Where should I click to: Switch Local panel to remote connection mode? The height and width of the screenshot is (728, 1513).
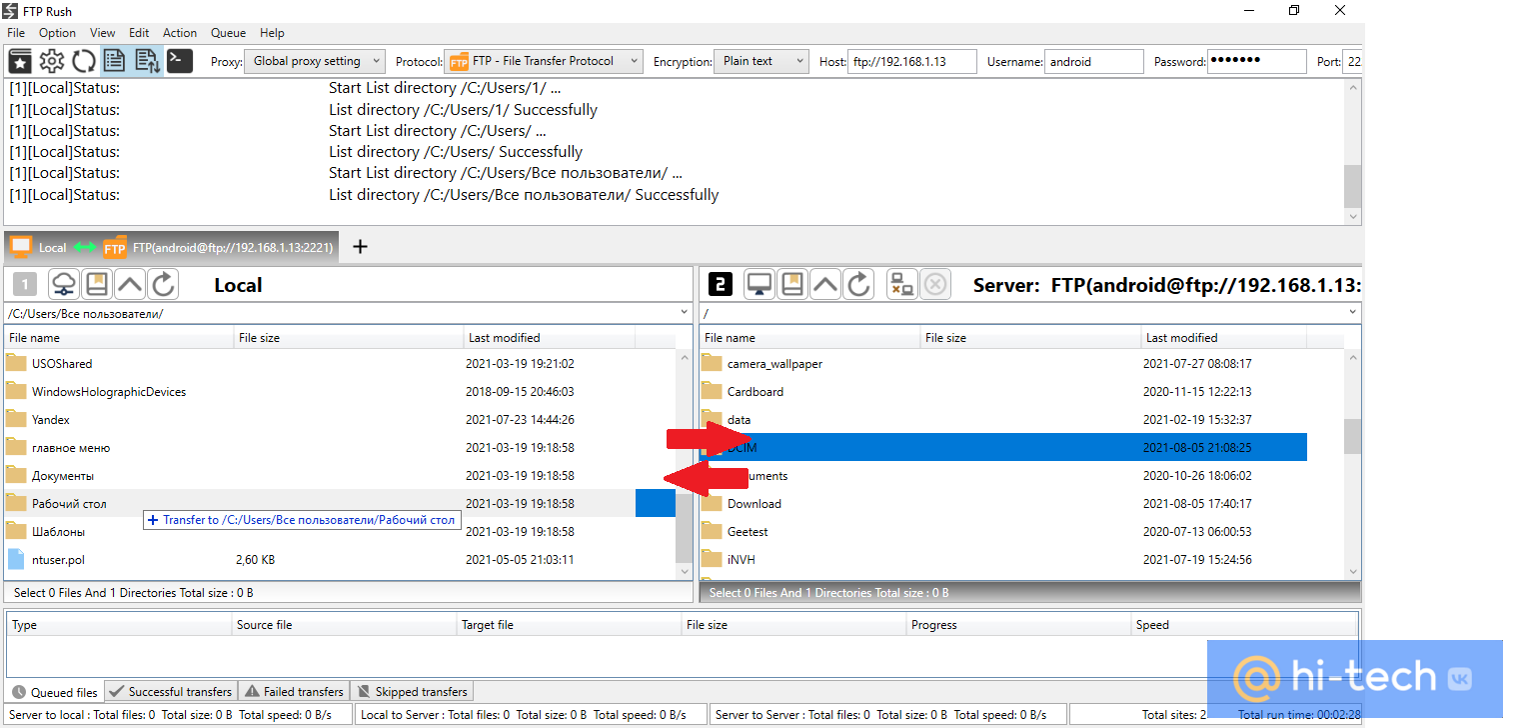64,285
